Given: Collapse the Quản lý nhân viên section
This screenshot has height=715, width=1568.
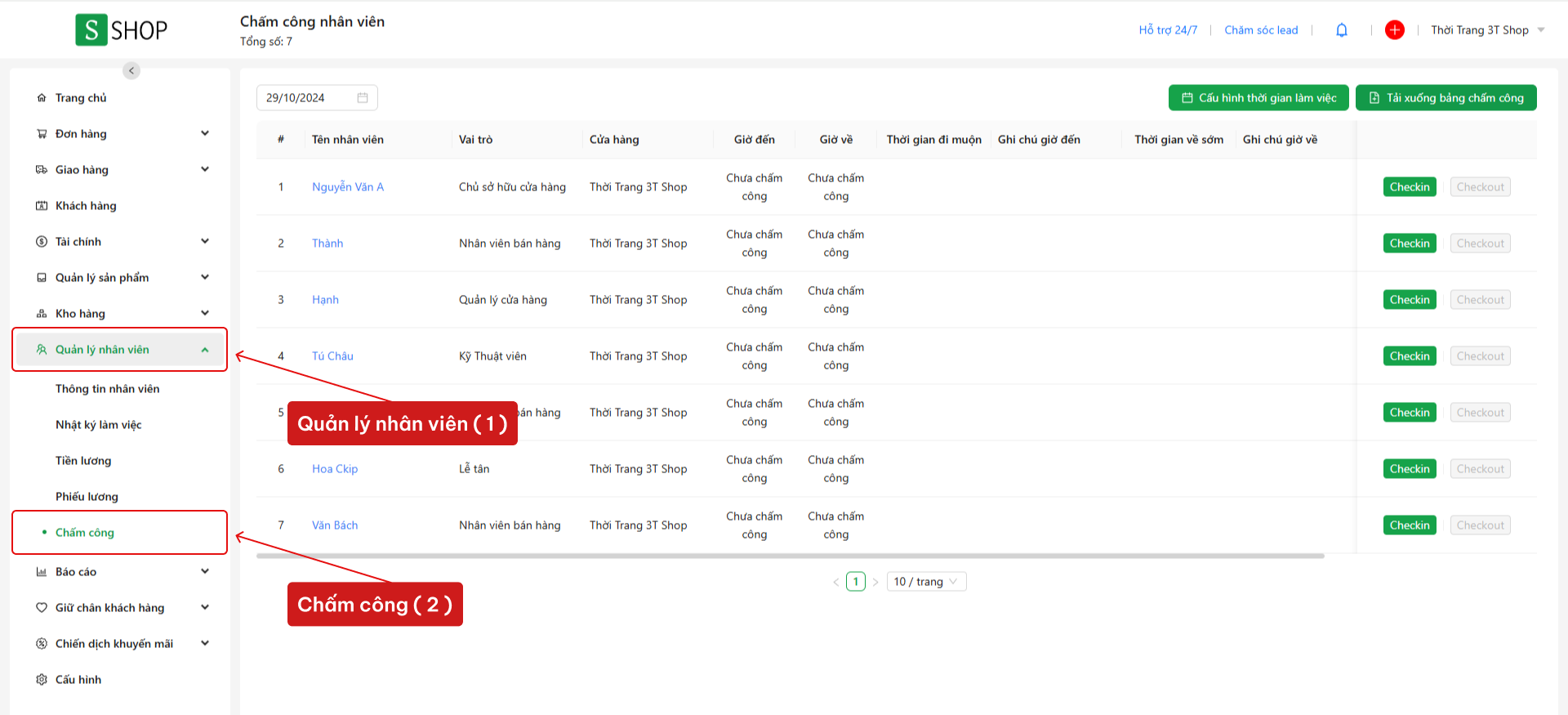Looking at the screenshot, I should [205, 350].
